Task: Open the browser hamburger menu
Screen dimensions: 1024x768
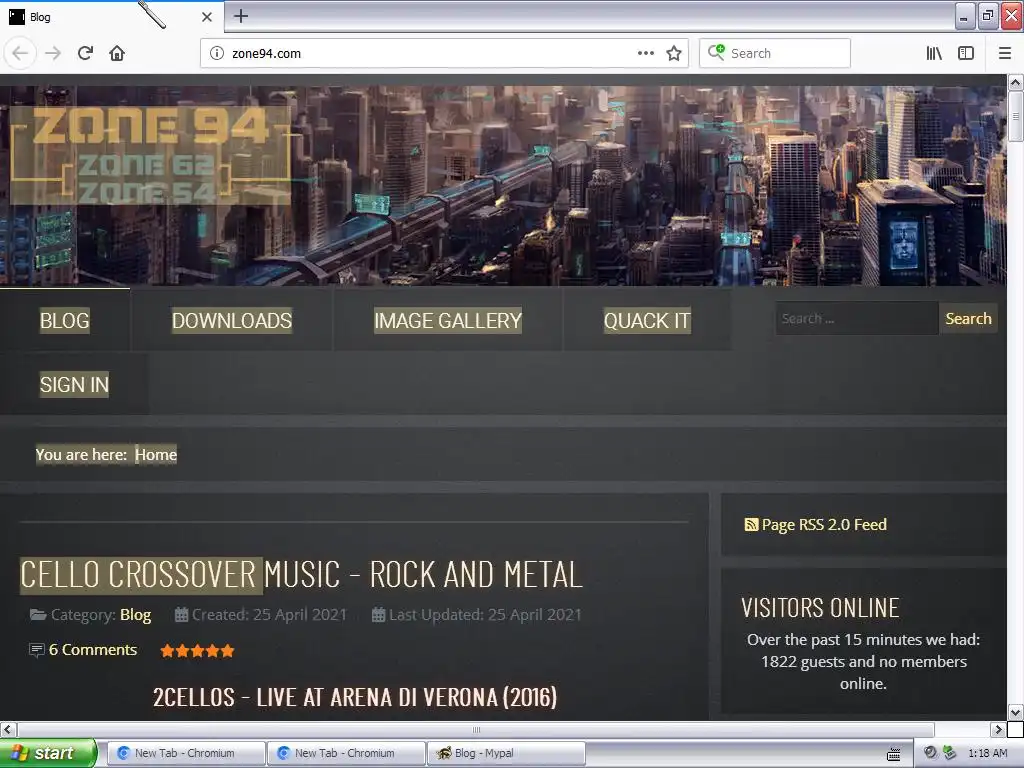Action: click(1004, 53)
